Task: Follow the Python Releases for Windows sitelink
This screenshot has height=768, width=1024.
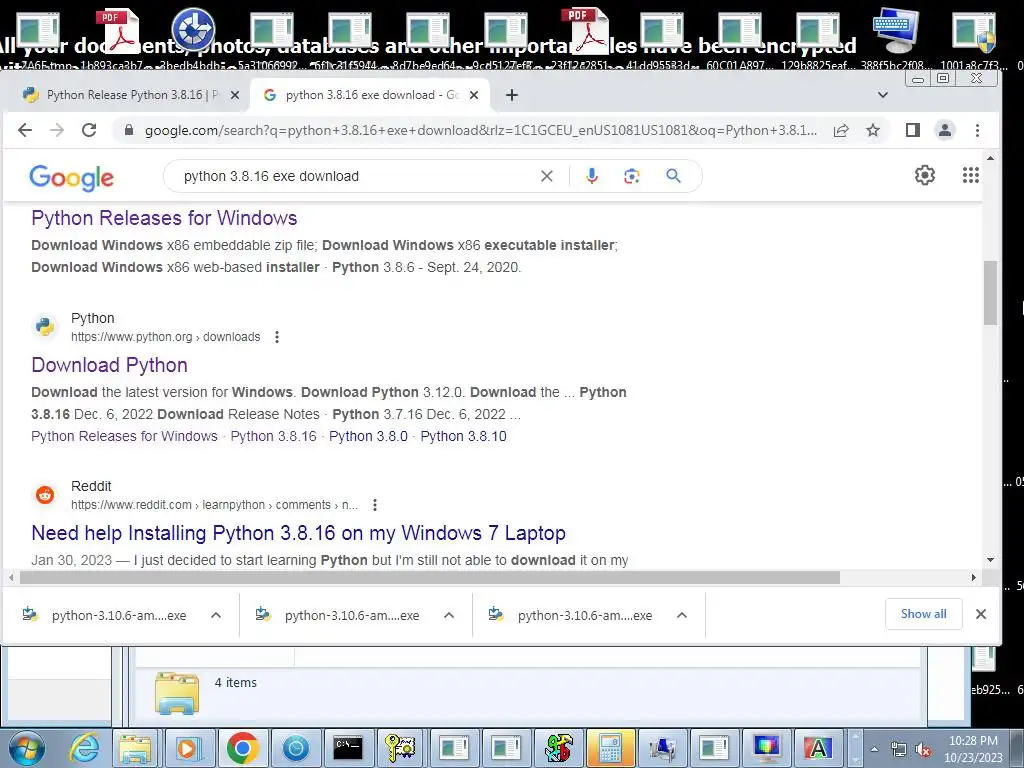Action: tap(124, 436)
